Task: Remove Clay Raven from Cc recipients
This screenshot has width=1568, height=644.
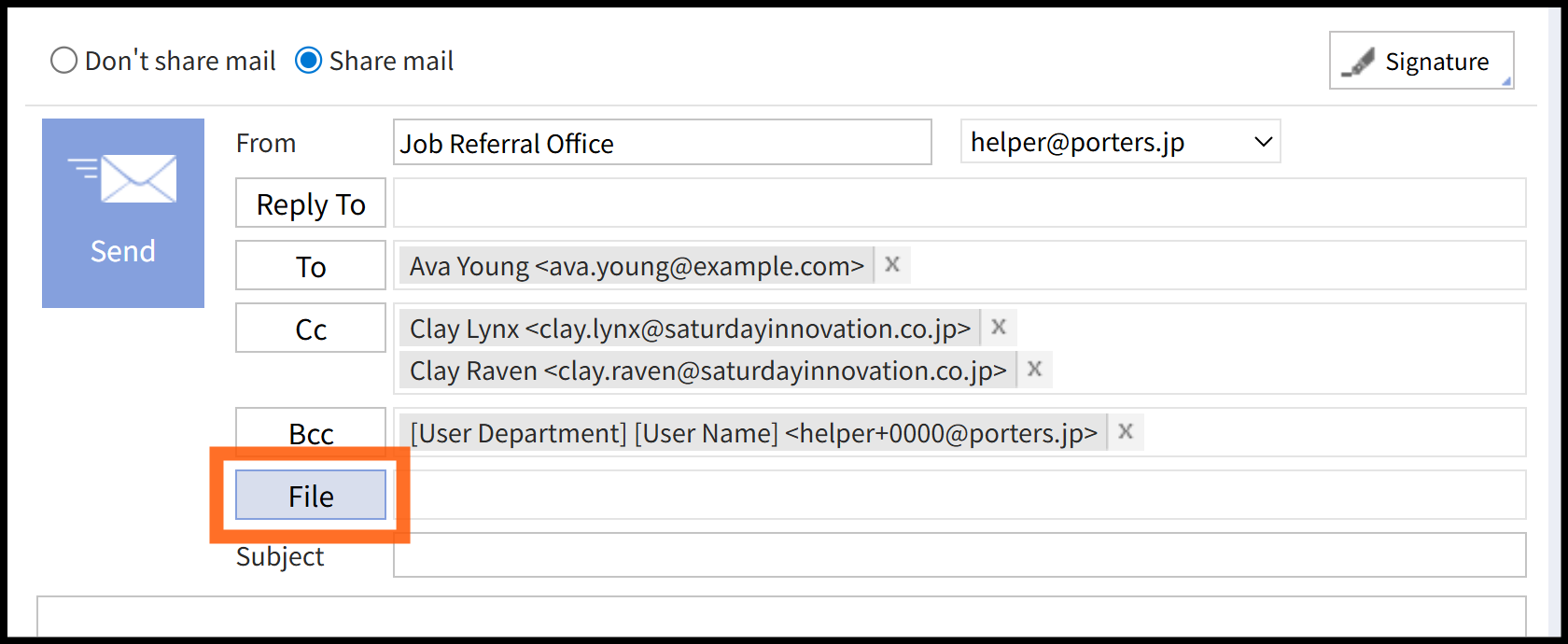Action: 1034,370
